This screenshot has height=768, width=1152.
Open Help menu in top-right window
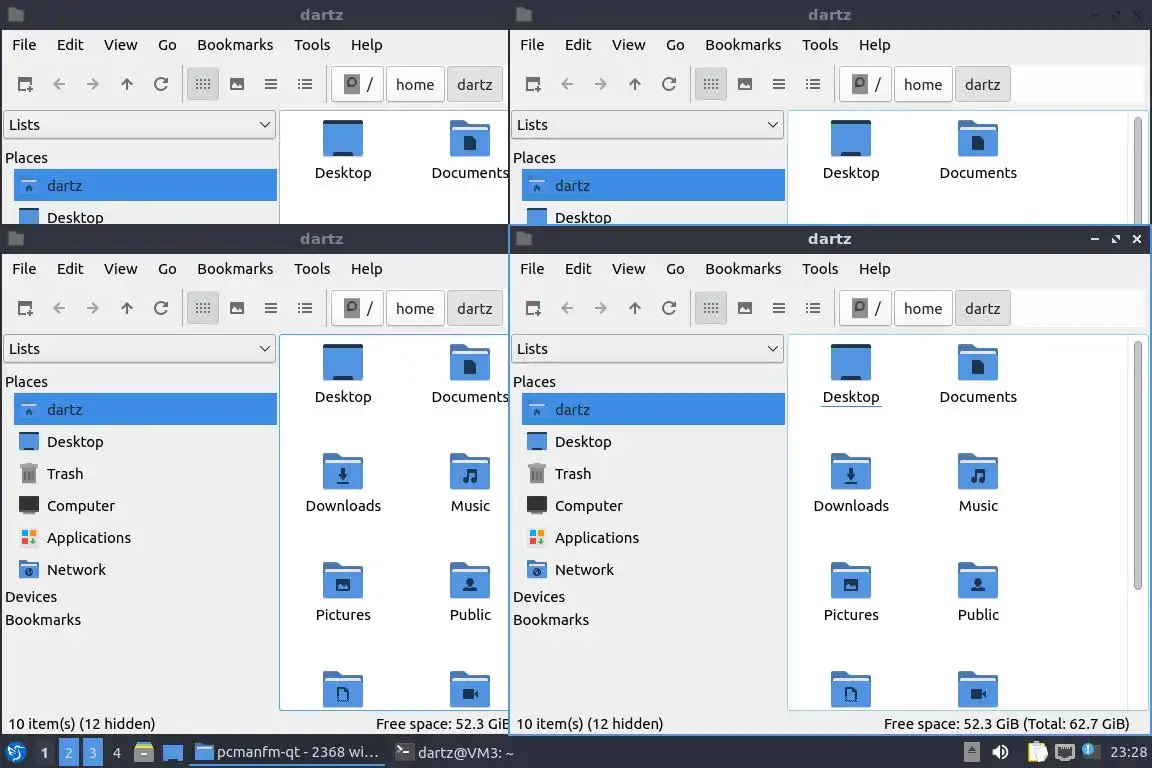pos(874,44)
